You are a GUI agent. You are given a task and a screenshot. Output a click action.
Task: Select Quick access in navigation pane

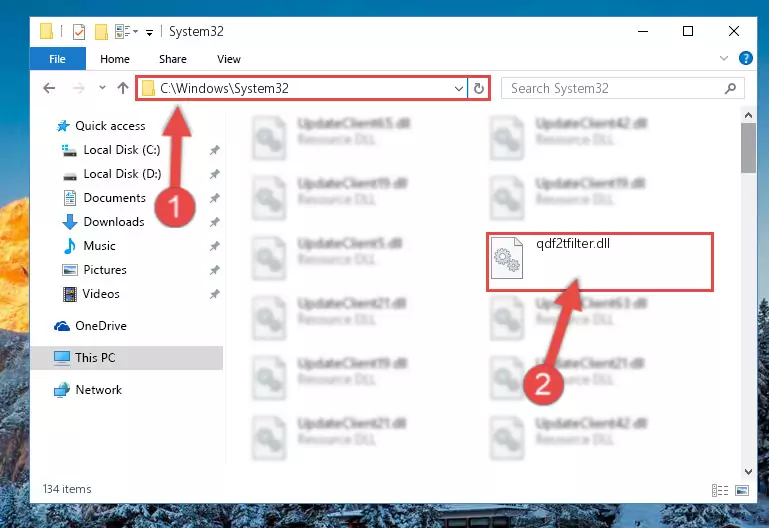[110, 126]
